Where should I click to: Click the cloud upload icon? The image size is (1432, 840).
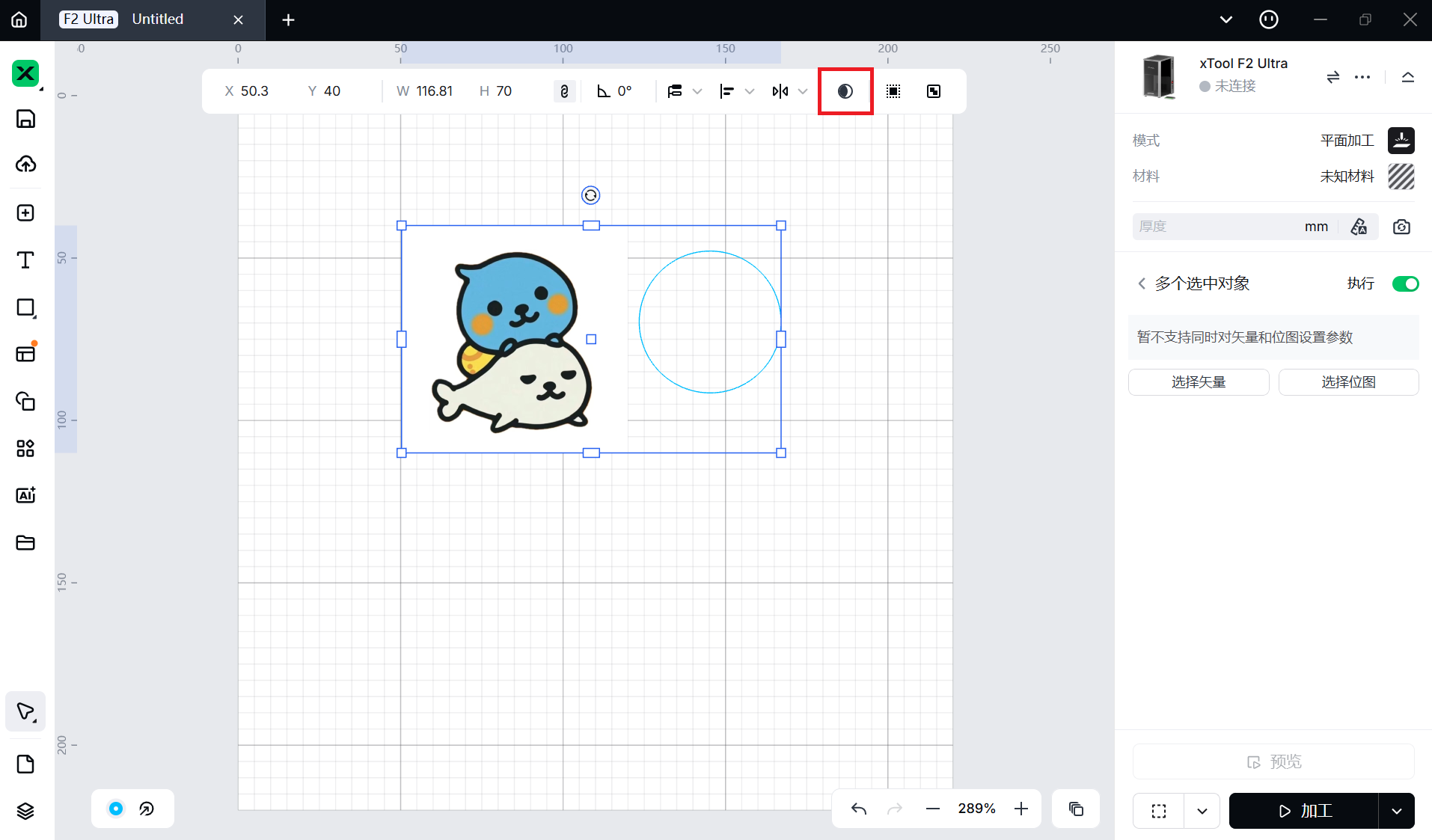(25, 165)
